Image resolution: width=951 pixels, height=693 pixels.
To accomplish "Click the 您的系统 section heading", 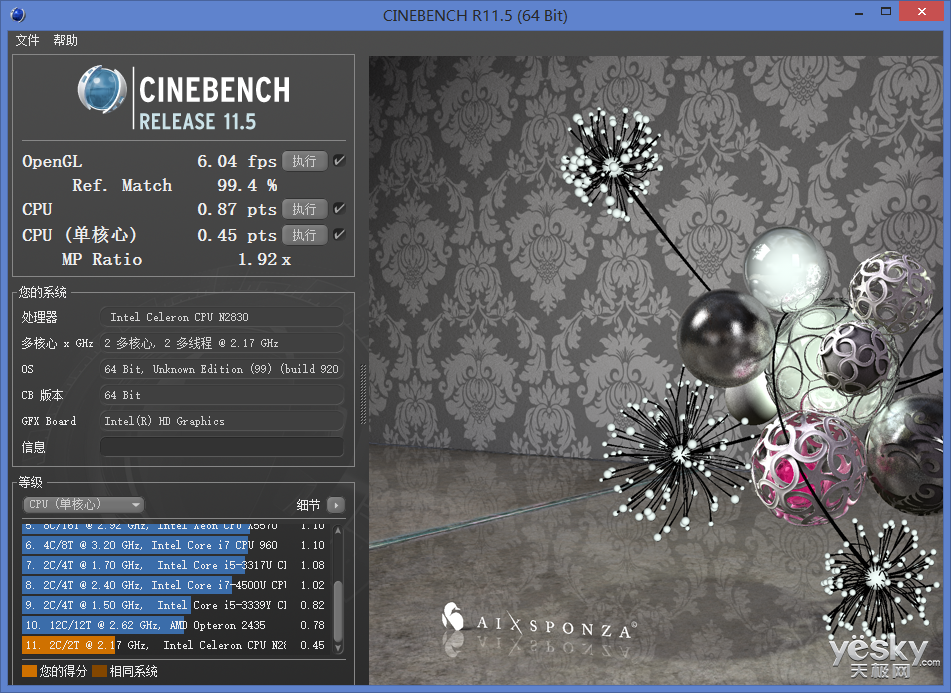I will [x=42, y=292].
